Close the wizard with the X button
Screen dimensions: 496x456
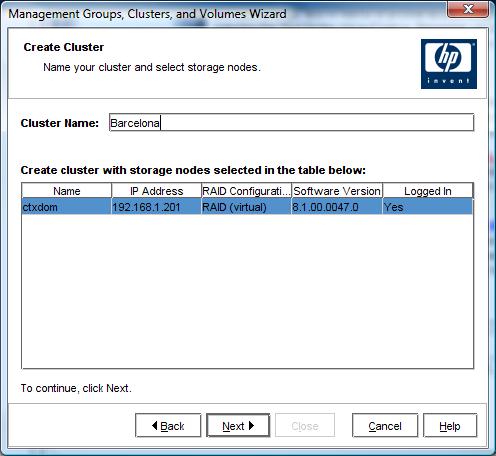point(468,9)
